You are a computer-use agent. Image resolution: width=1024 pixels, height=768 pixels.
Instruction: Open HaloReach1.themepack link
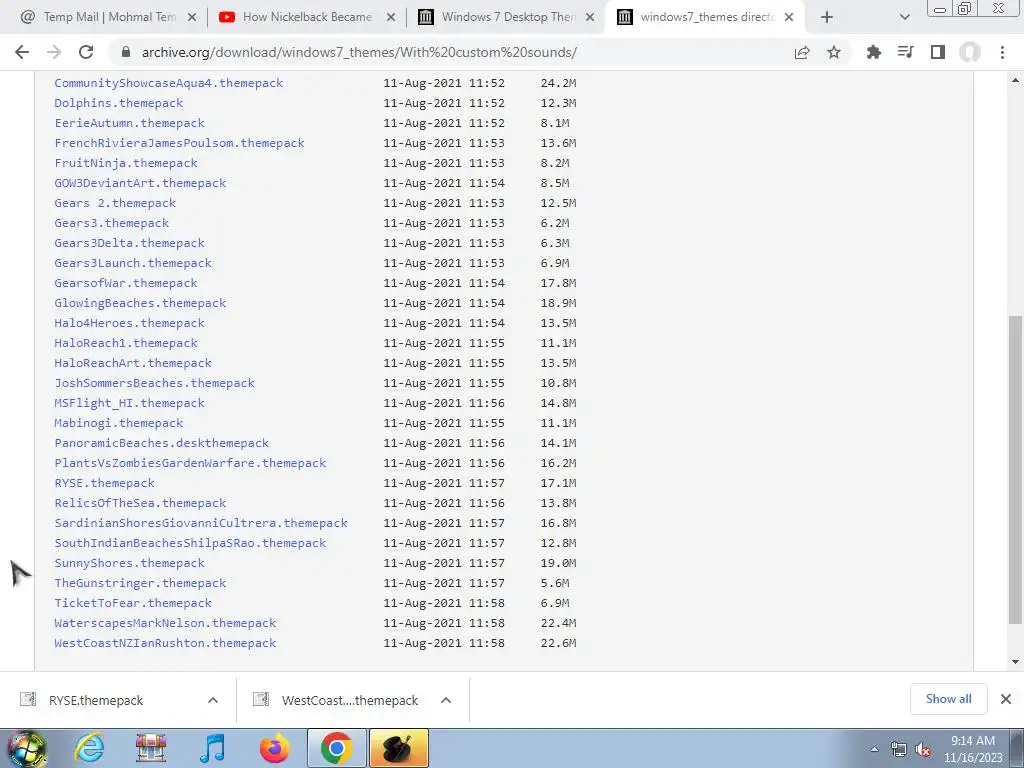pos(126,343)
